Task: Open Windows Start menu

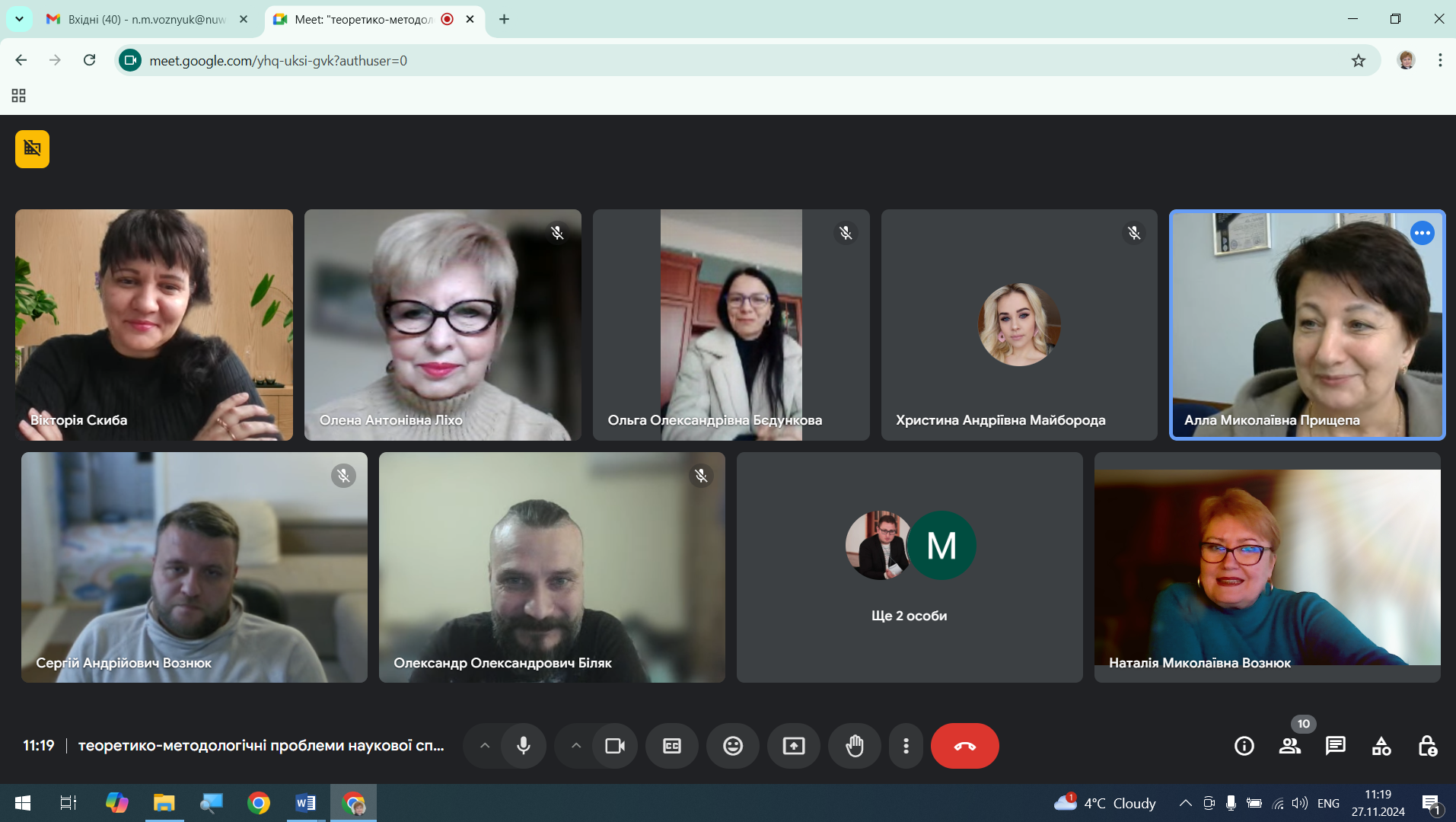Action: pyautogui.click(x=23, y=803)
